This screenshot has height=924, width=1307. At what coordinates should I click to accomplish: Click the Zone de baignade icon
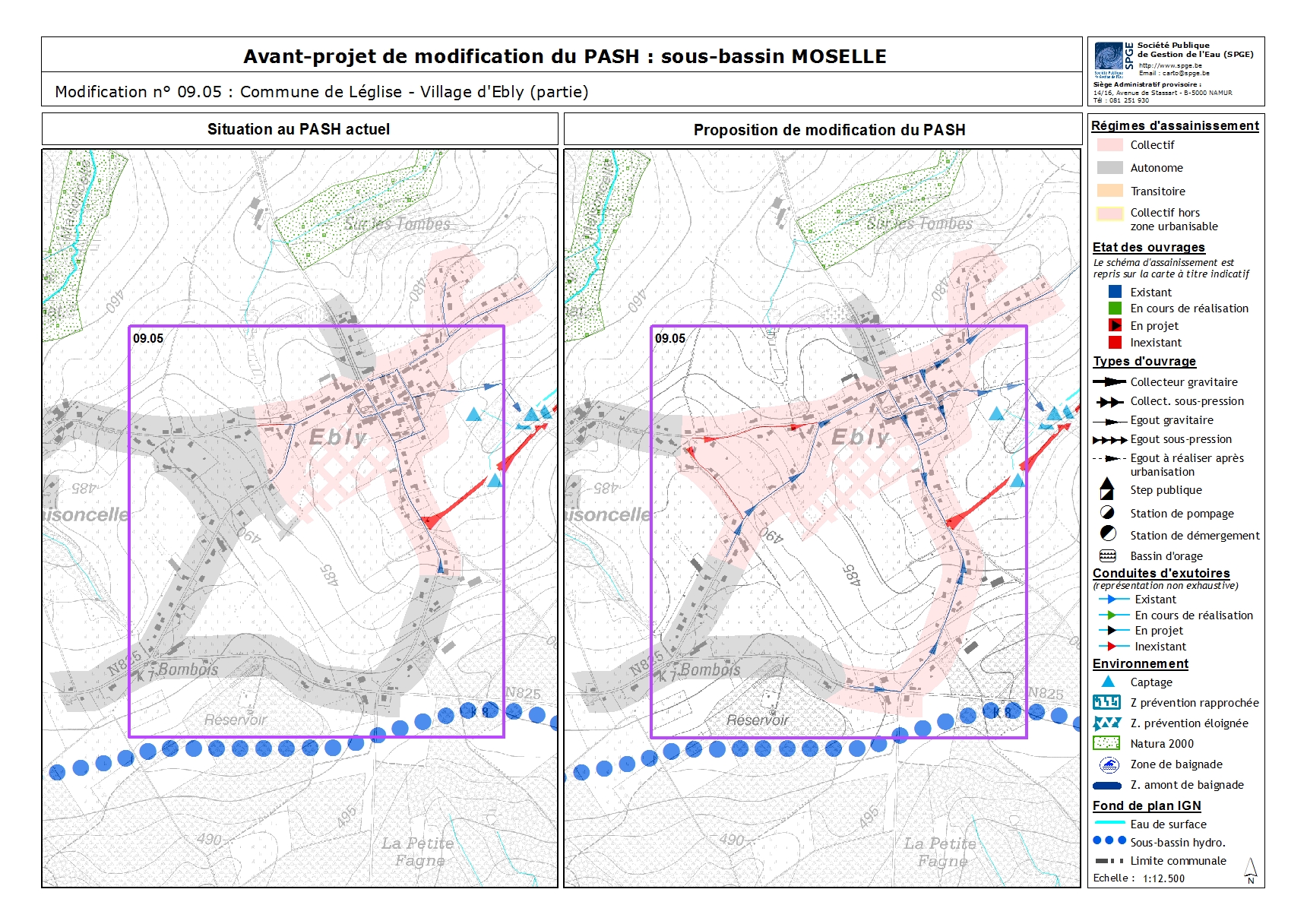[1109, 764]
